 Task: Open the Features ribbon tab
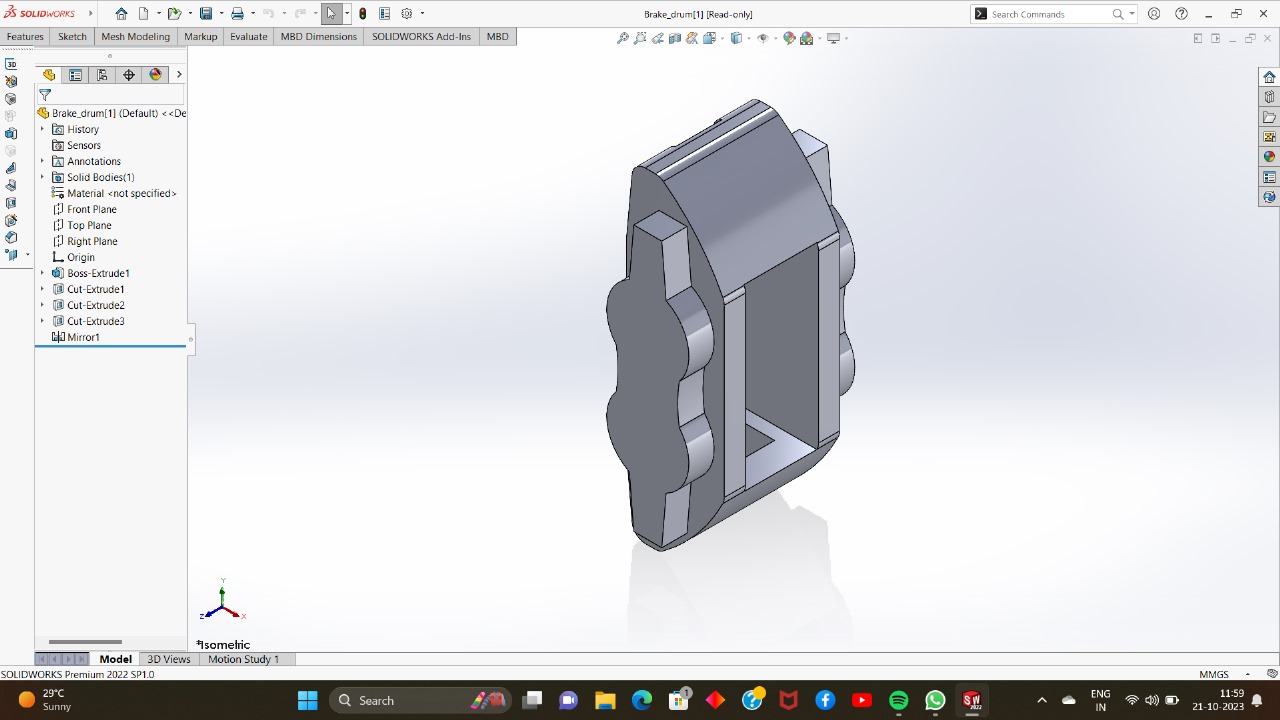[x=25, y=37]
